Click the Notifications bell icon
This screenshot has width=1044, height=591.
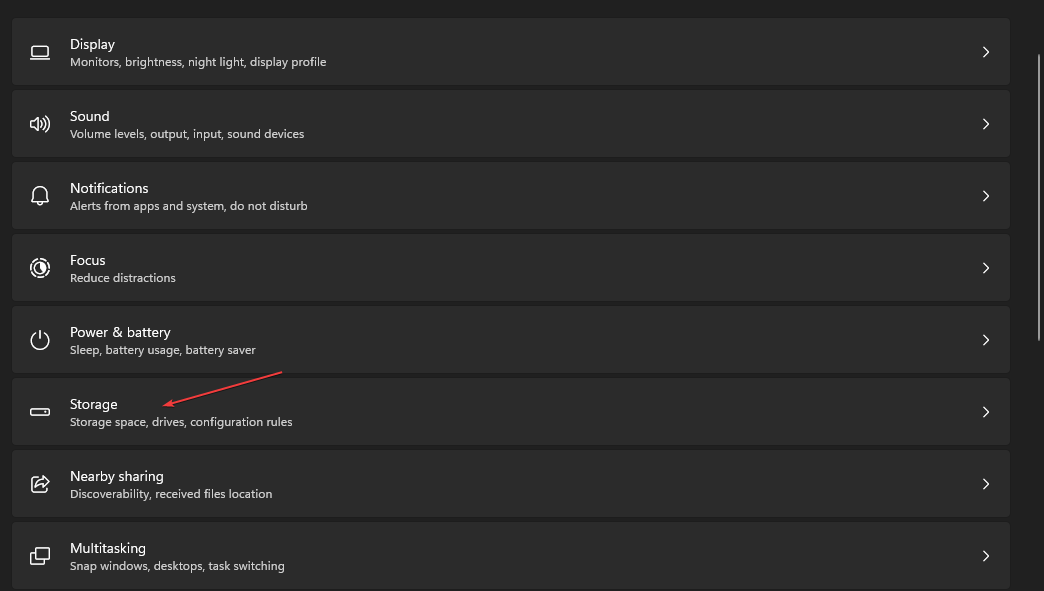[40, 195]
